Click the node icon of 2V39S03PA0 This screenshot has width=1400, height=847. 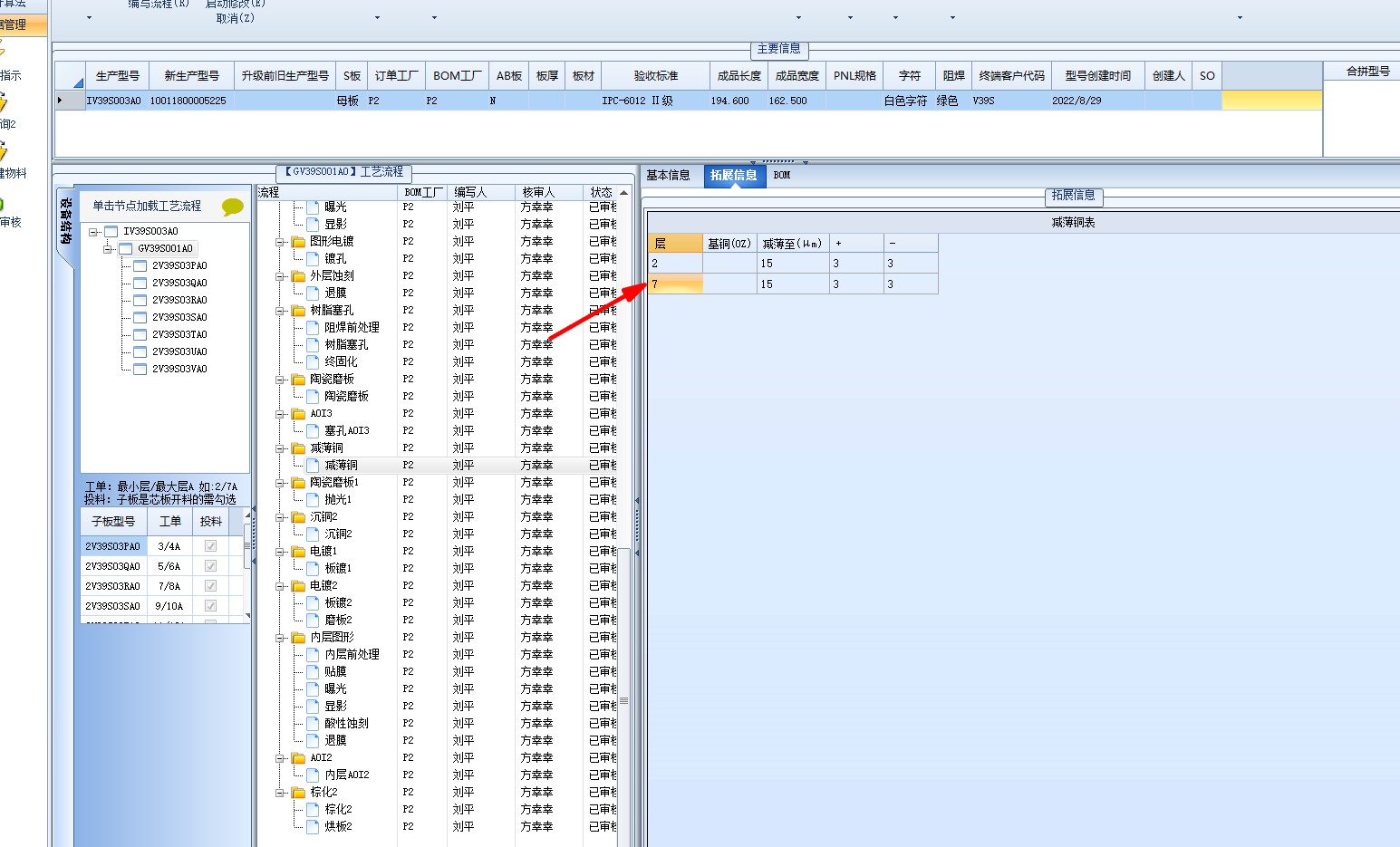(140, 266)
